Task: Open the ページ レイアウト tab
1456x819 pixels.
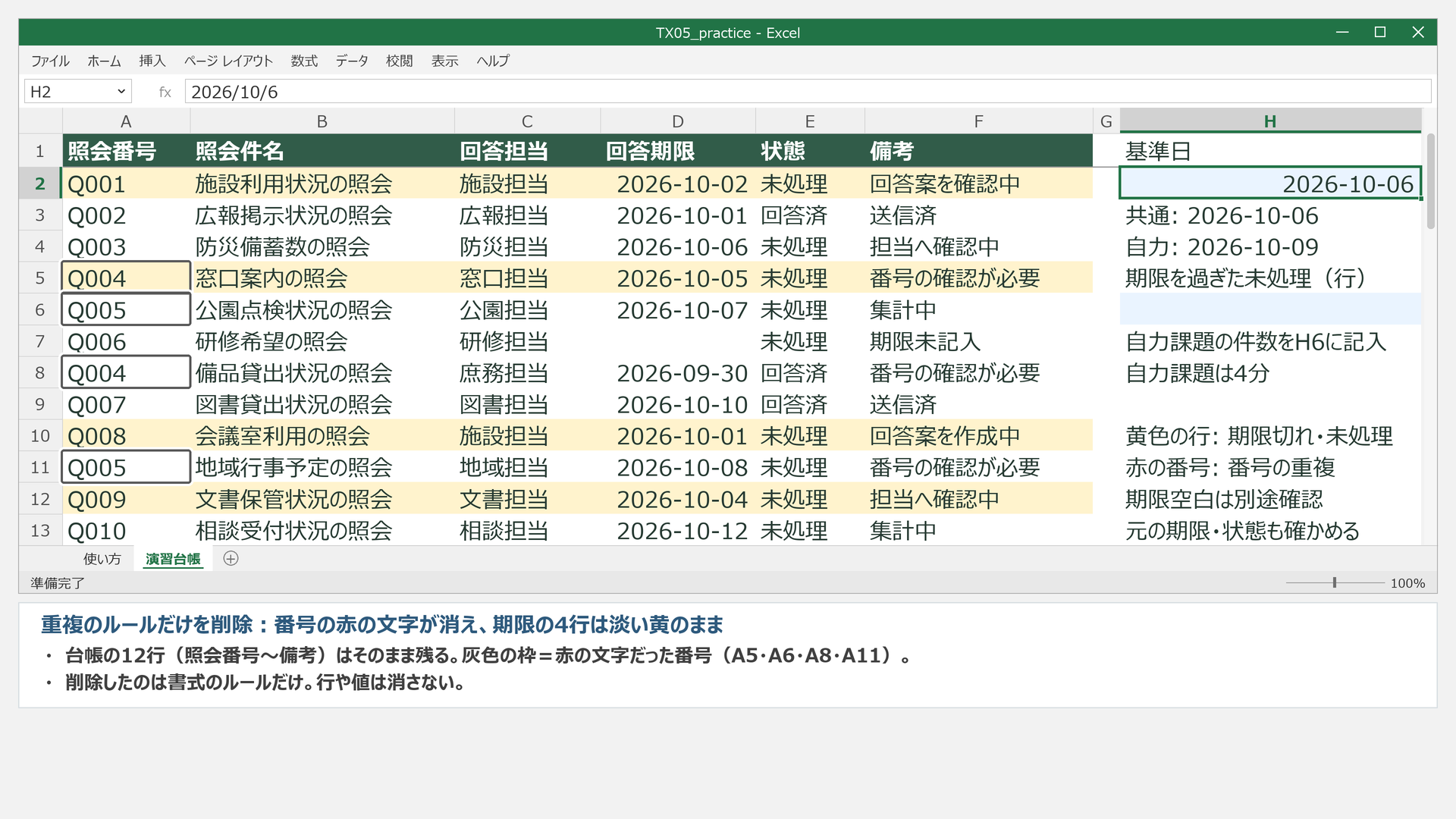Action: tap(228, 61)
